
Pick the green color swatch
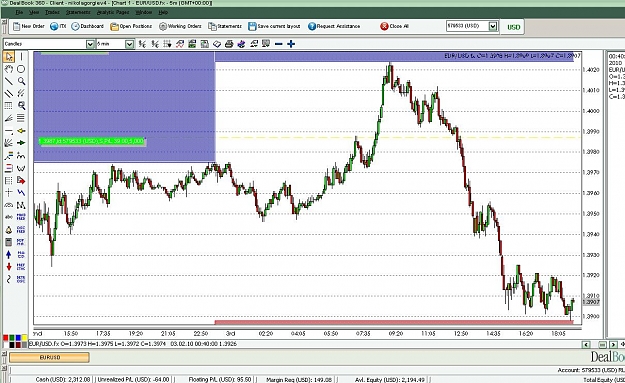tap(12, 338)
